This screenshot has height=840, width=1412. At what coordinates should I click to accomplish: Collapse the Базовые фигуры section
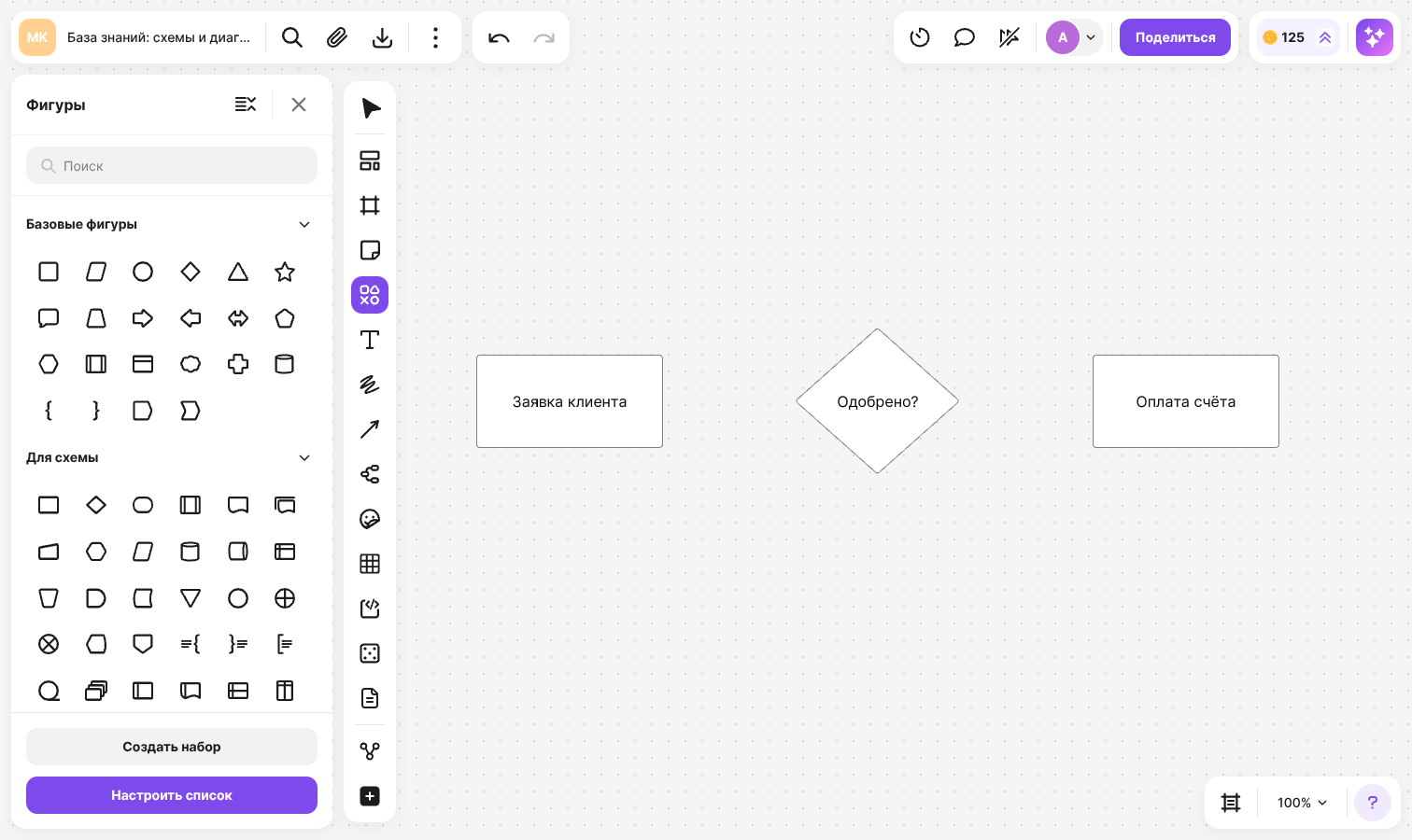pos(304,224)
